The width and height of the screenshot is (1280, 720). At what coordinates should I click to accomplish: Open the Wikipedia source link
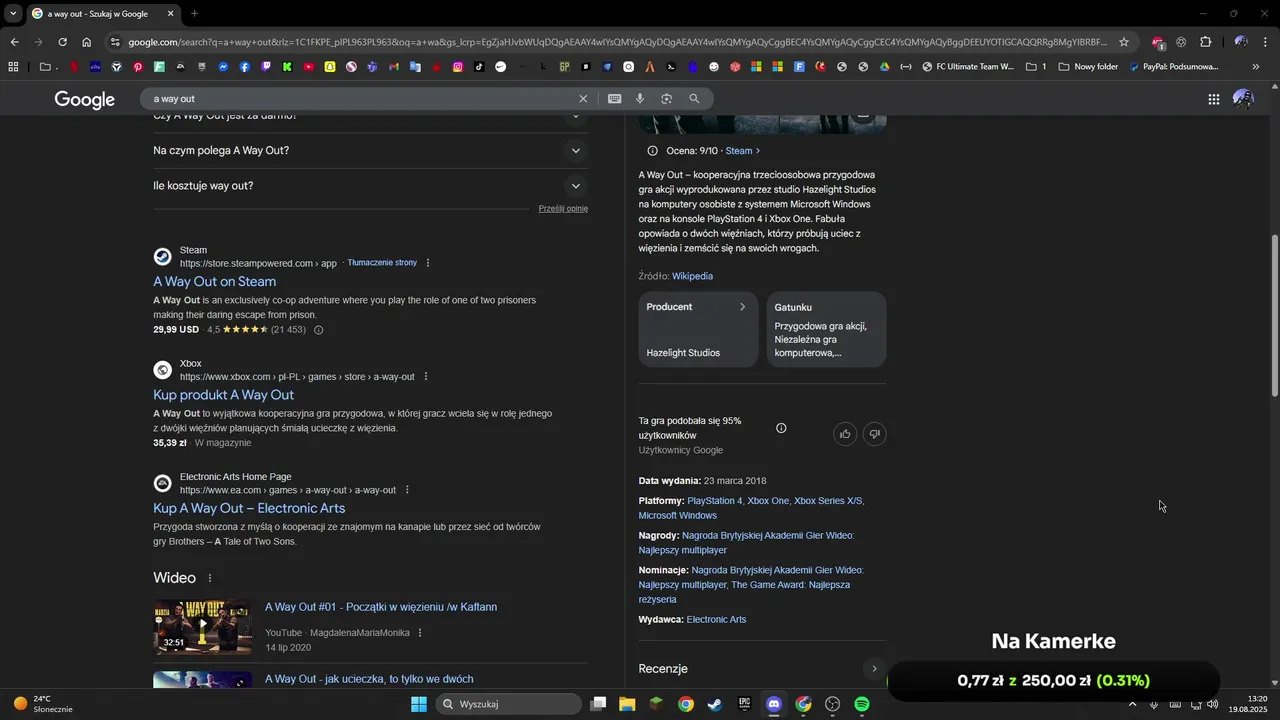(692, 276)
